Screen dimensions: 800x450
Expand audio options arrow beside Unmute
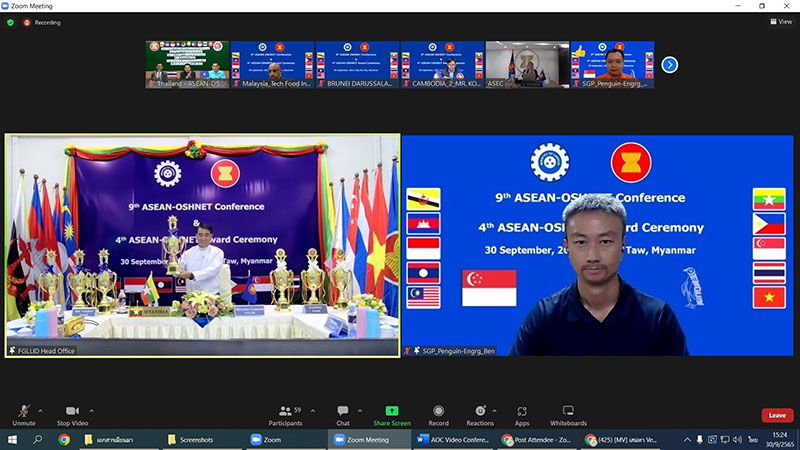(x=40, y=409)
